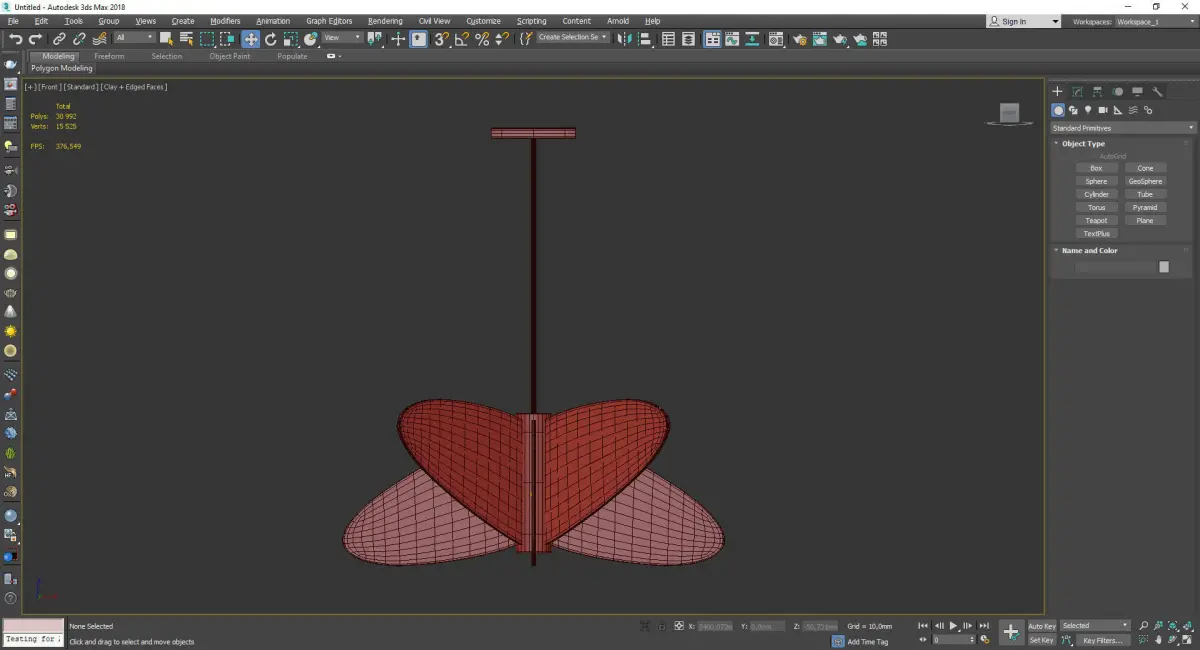This screenshot has width=1200, height=650.
Task: Click the Polygon Modeling panel label
Action: [x=61, y=69]
